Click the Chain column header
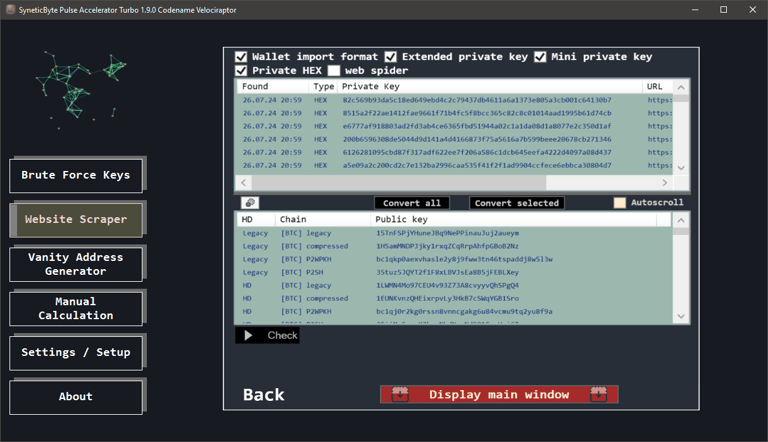This screenshot has width=768, height=442. (x=323, y=220)
